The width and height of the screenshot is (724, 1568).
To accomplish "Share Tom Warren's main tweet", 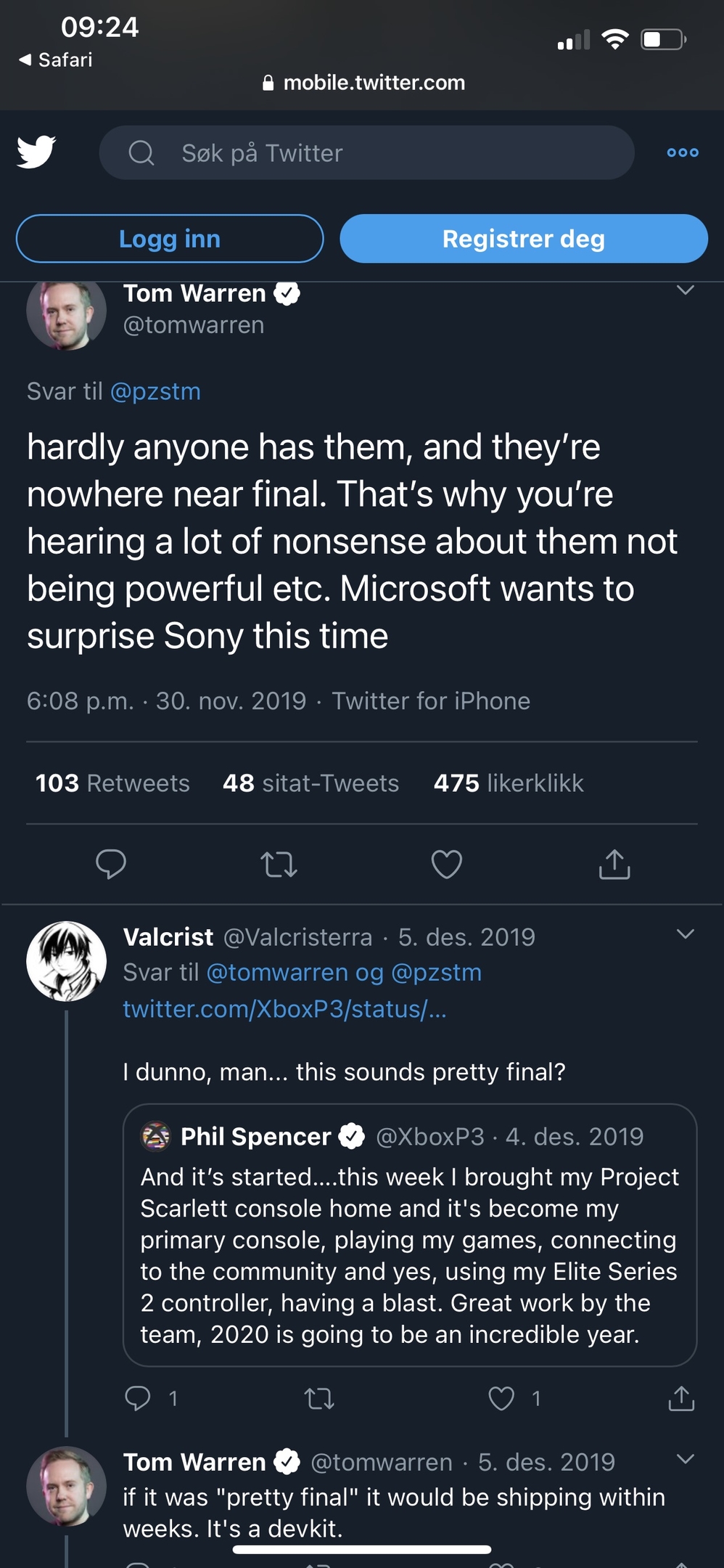I will pyautogui.click(x=614, y=864).
